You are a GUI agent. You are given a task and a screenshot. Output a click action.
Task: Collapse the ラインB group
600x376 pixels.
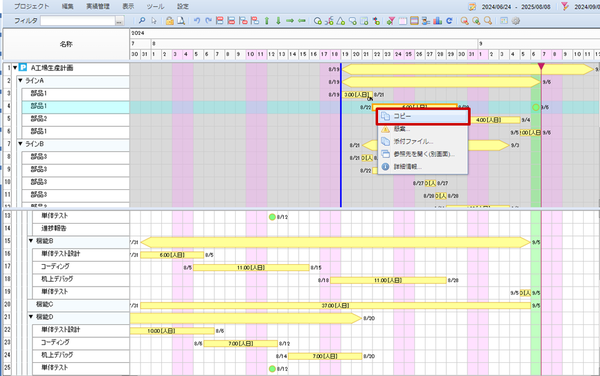[x=20, y=144]
